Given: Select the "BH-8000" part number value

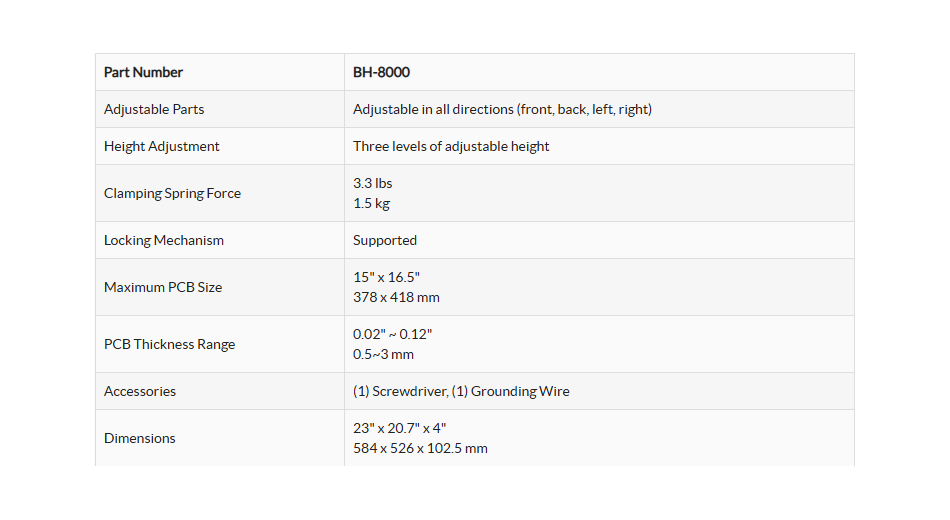Looking at the screenshot, I should pos(381,72).
